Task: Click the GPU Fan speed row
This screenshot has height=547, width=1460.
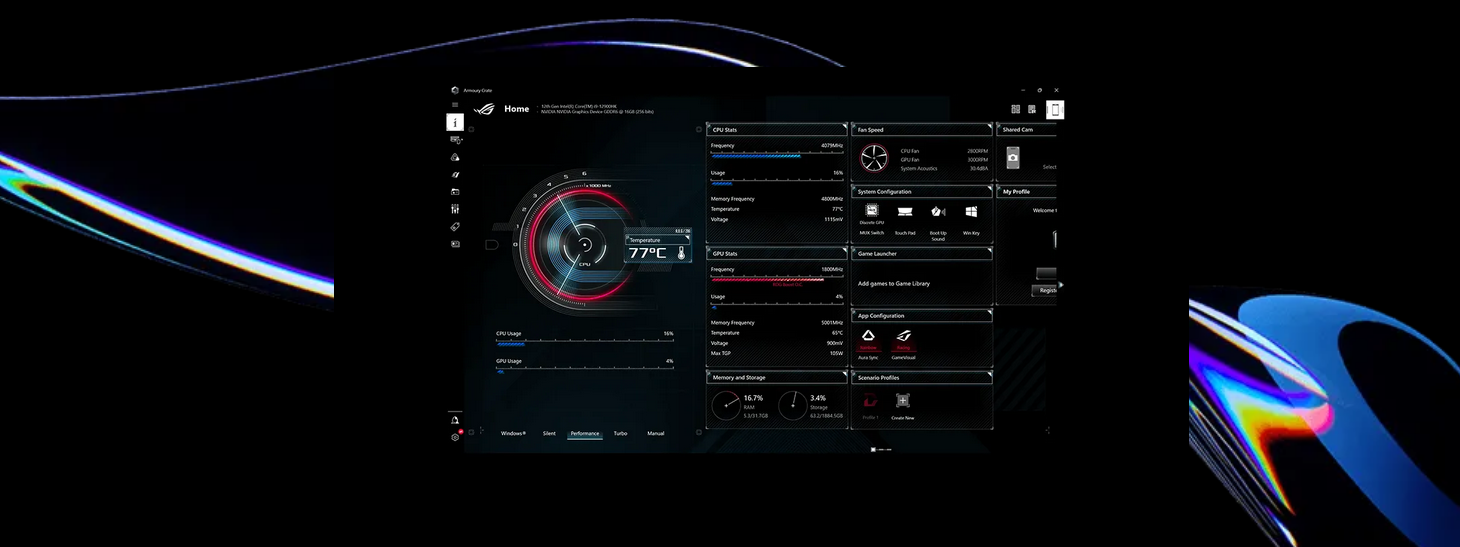Action: (x=944, y=160)
